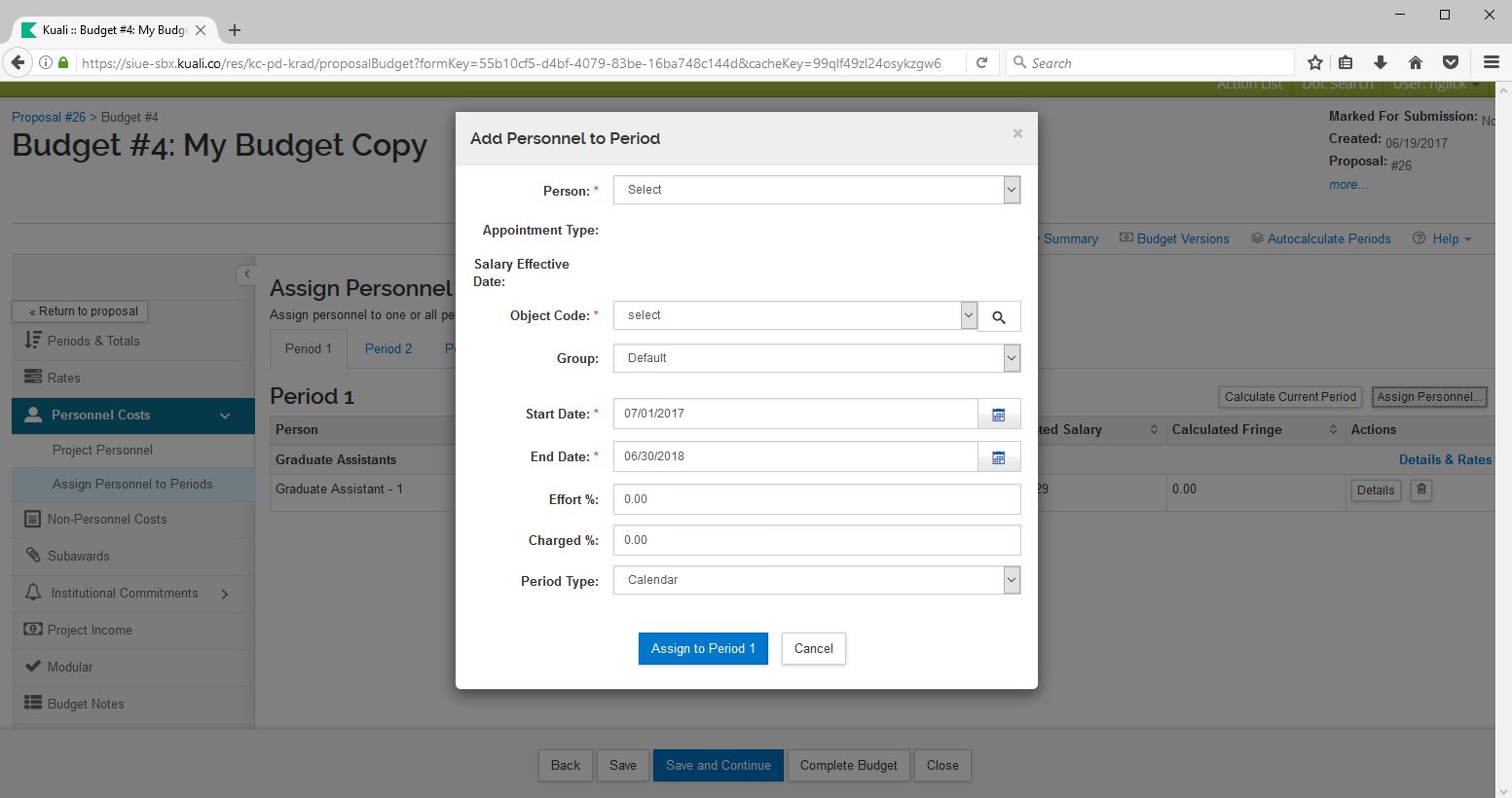The image size is (1512, 798).
Task: Collapse the left sidebar navigation panel
Action: pos(246,274)
